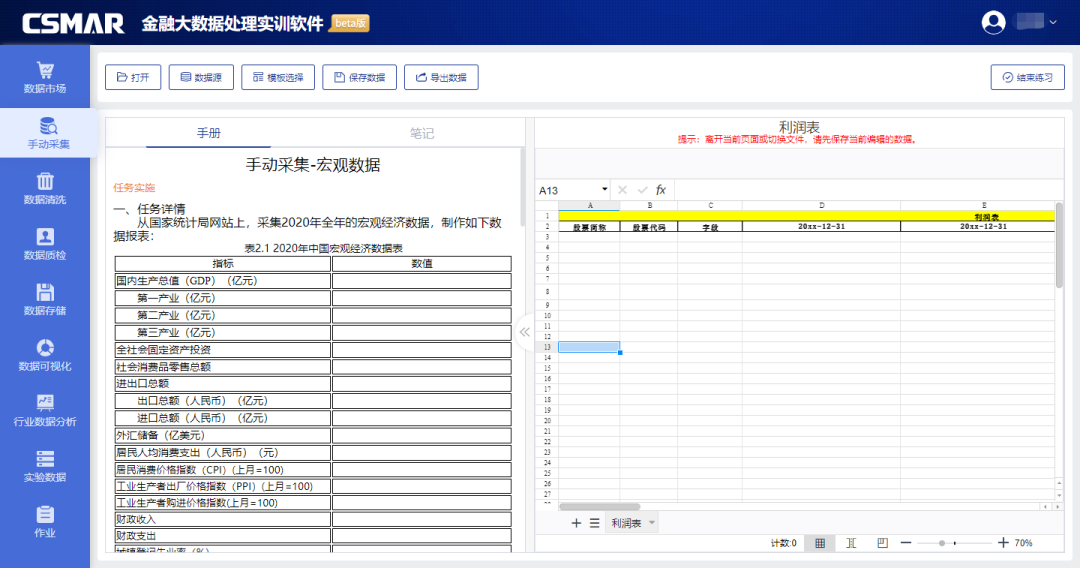Click the fx insert function icon
Viewport: 1080px width, 568px height.
tap(661, 190)
